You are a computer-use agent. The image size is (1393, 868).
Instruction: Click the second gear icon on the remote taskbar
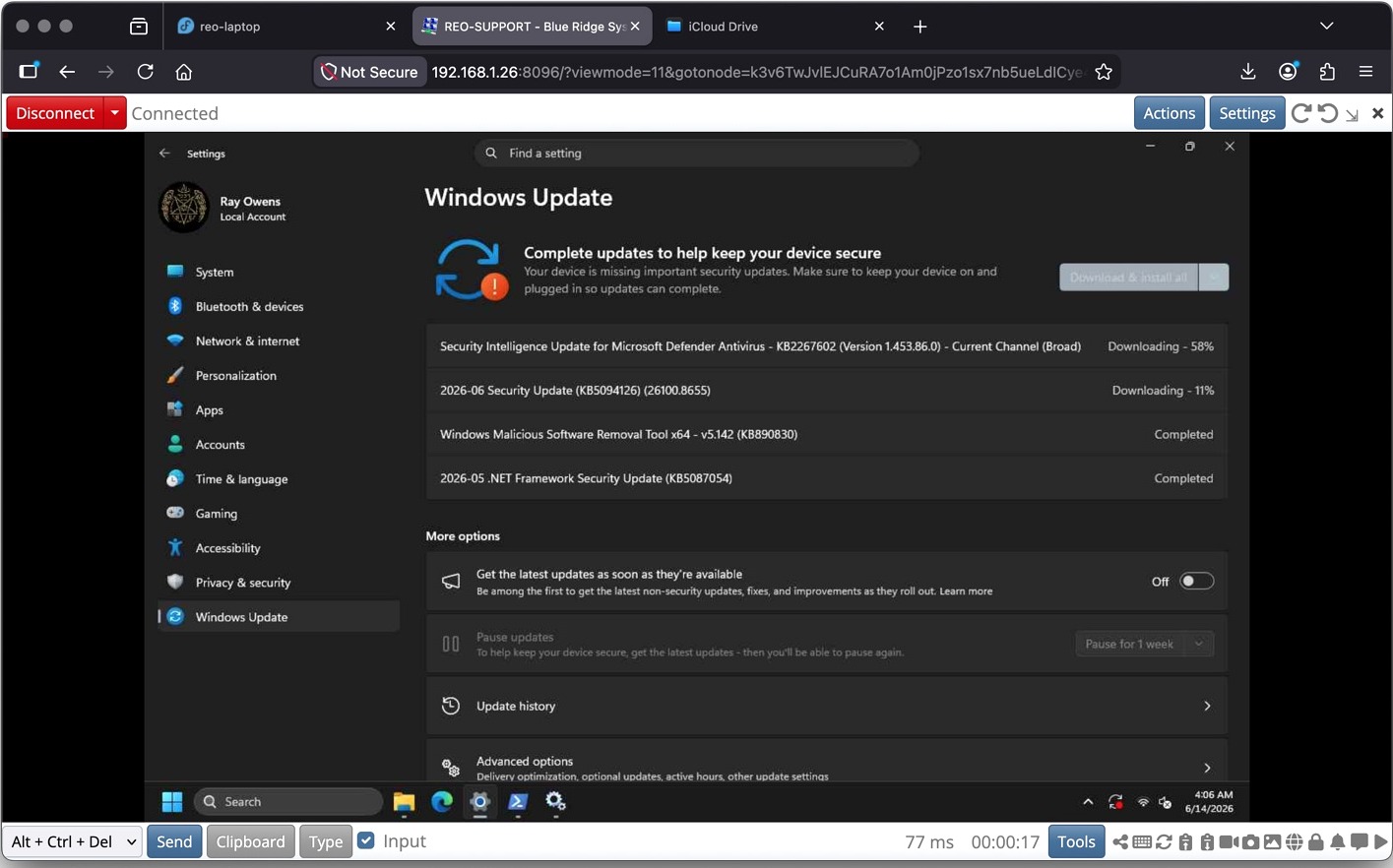[555, 802]
